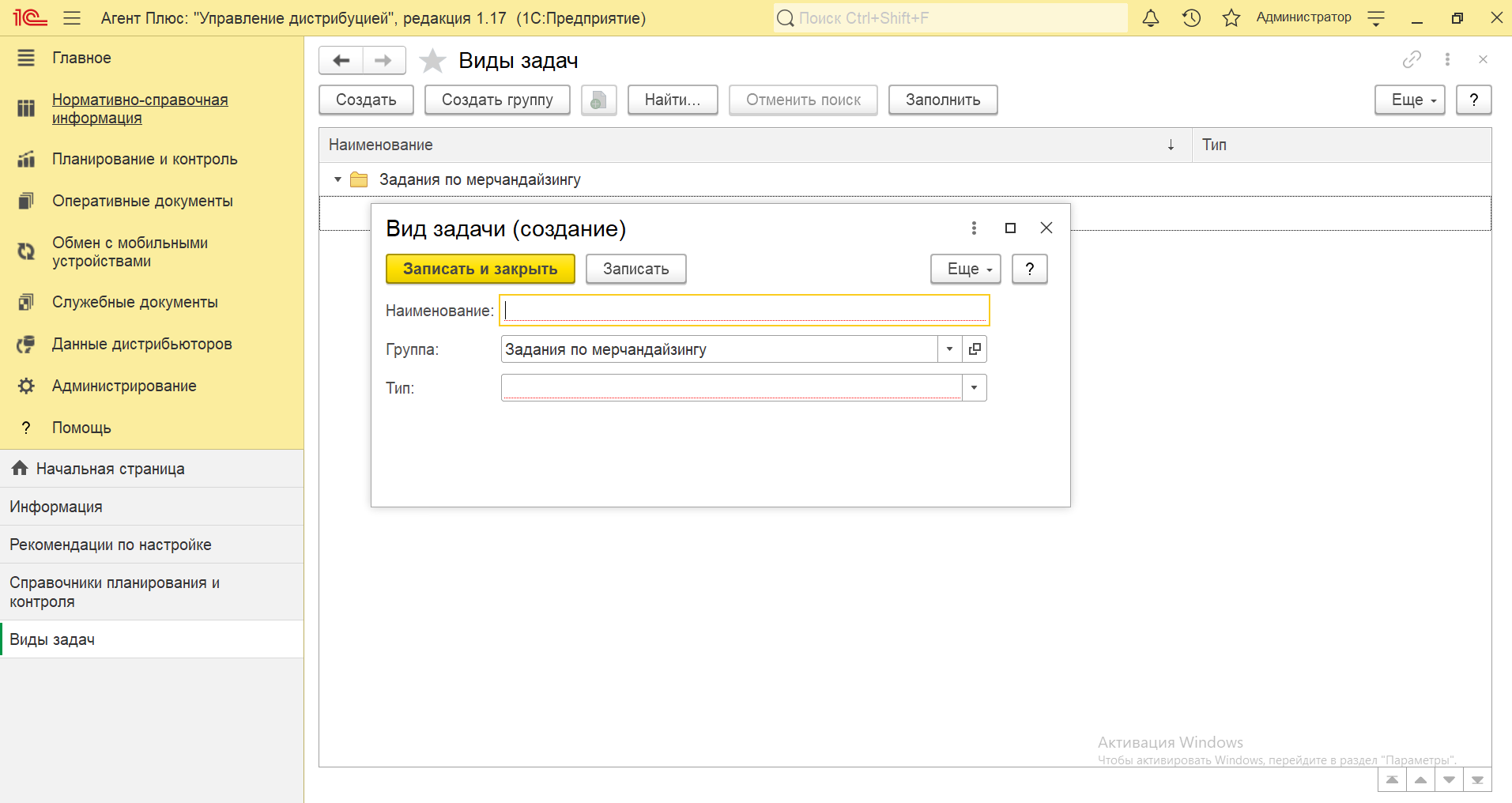Focus the Наименование input field

tap(745, 310)
